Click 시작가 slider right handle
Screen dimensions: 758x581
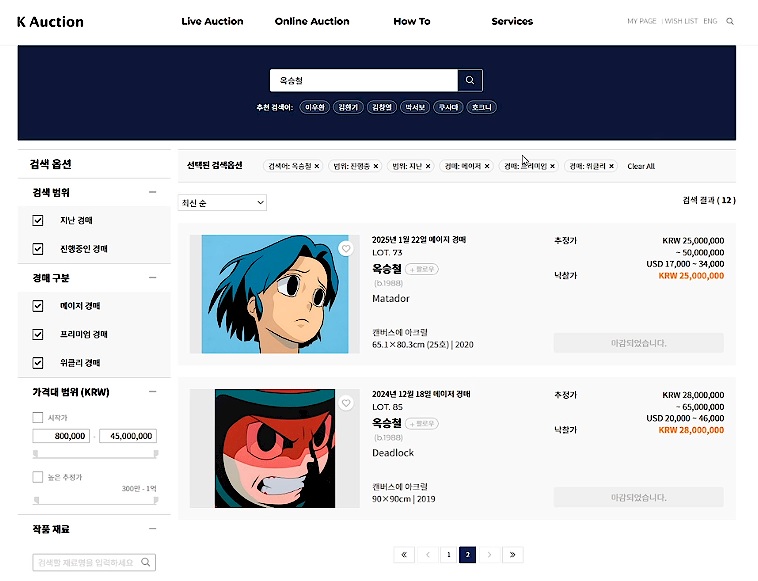tap(156, 453)
